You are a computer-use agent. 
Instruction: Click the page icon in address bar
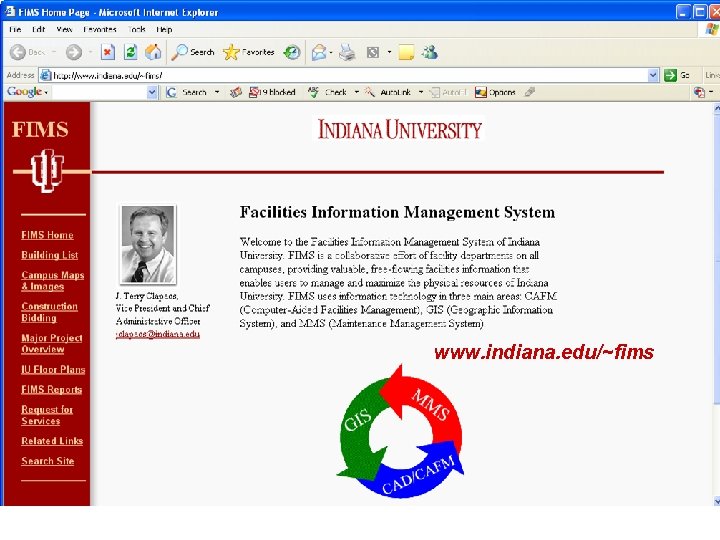45,75
